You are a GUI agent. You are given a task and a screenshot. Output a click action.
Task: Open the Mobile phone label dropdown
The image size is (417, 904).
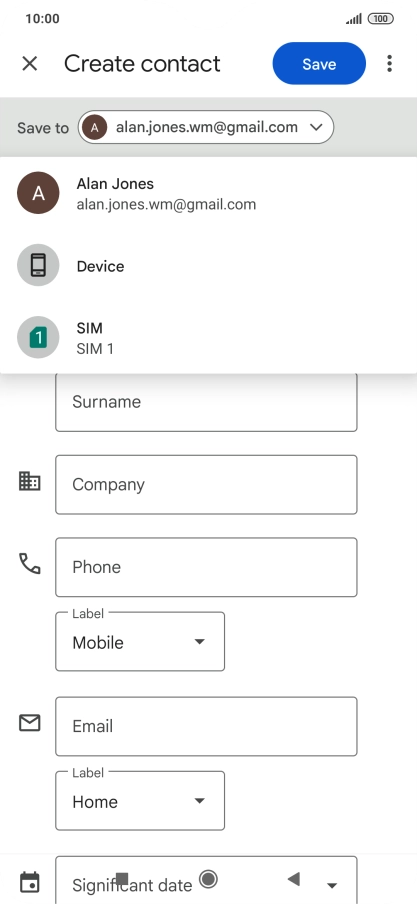pyautogui.click(x=140, y=642)
